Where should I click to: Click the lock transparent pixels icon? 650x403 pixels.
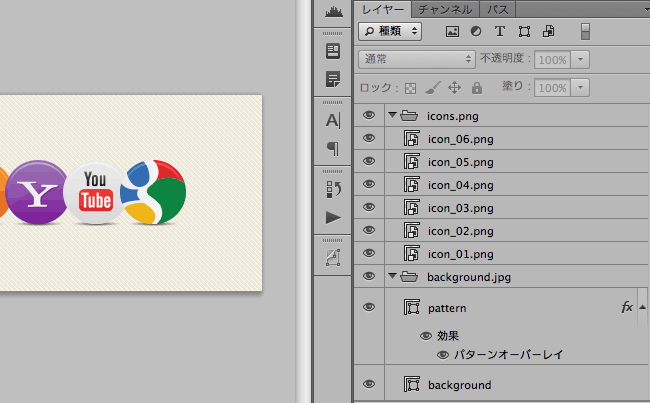pyautogui.click(x=410, y=88)
